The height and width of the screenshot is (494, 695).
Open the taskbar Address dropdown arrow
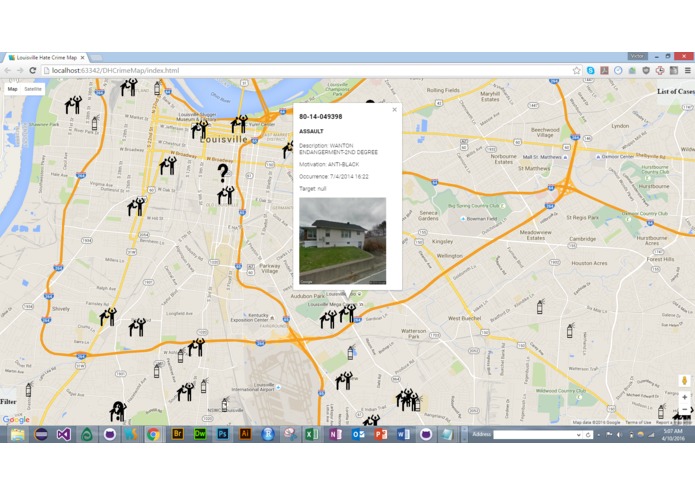pyautogui.click(x=578, y=435)
